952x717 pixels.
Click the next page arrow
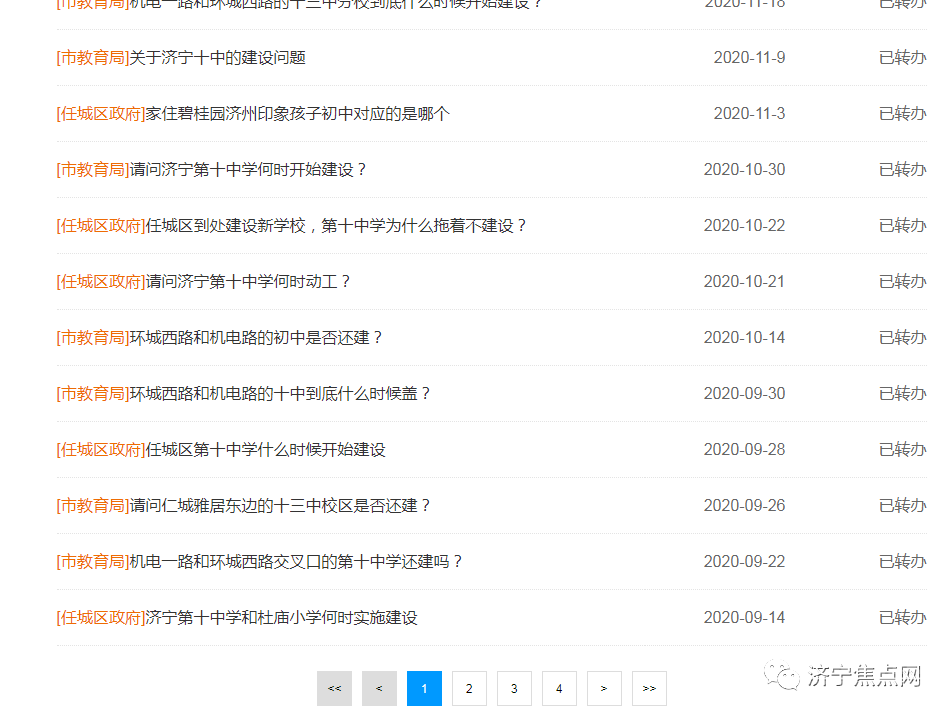(604, 688)
